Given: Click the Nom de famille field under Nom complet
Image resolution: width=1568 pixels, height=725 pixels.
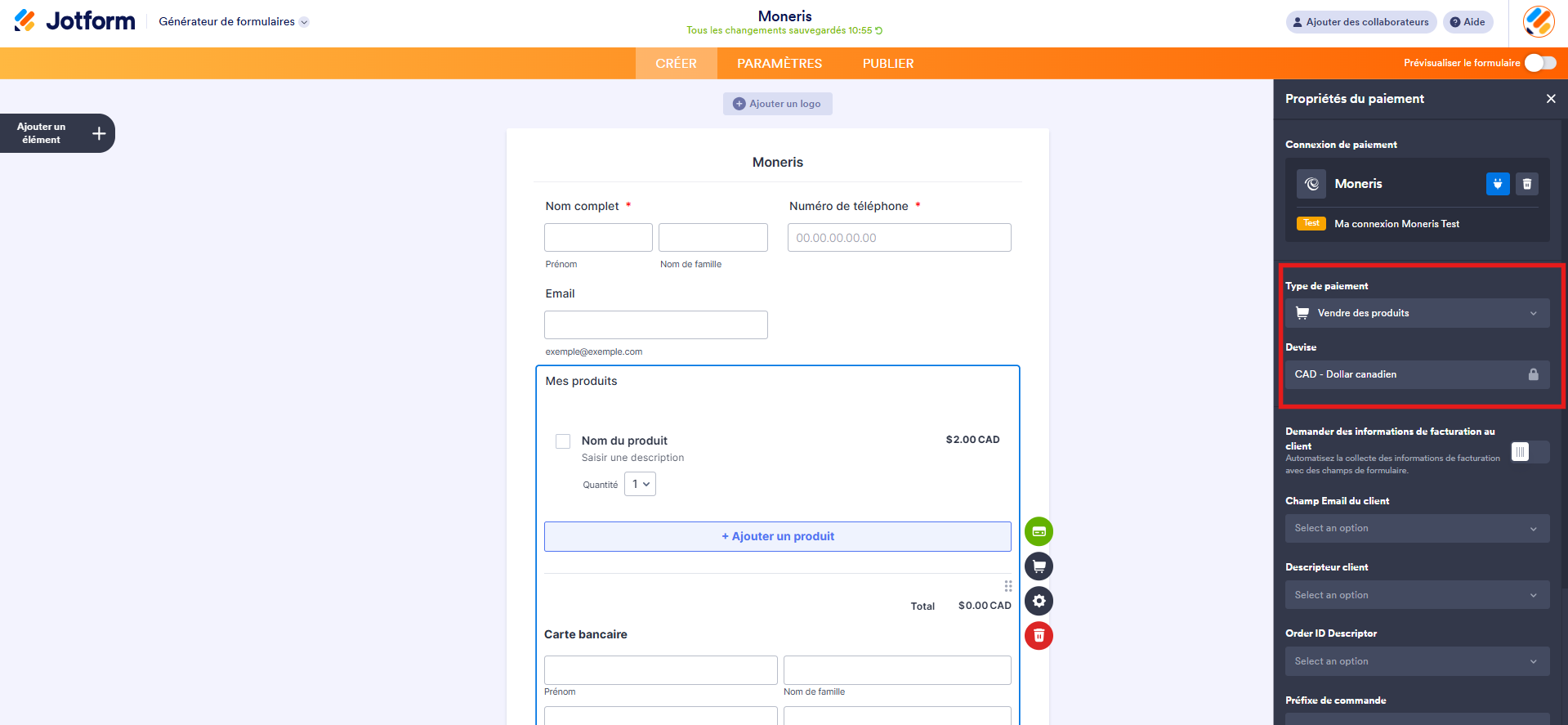Looking at the screenshot, I should [713, 238].
